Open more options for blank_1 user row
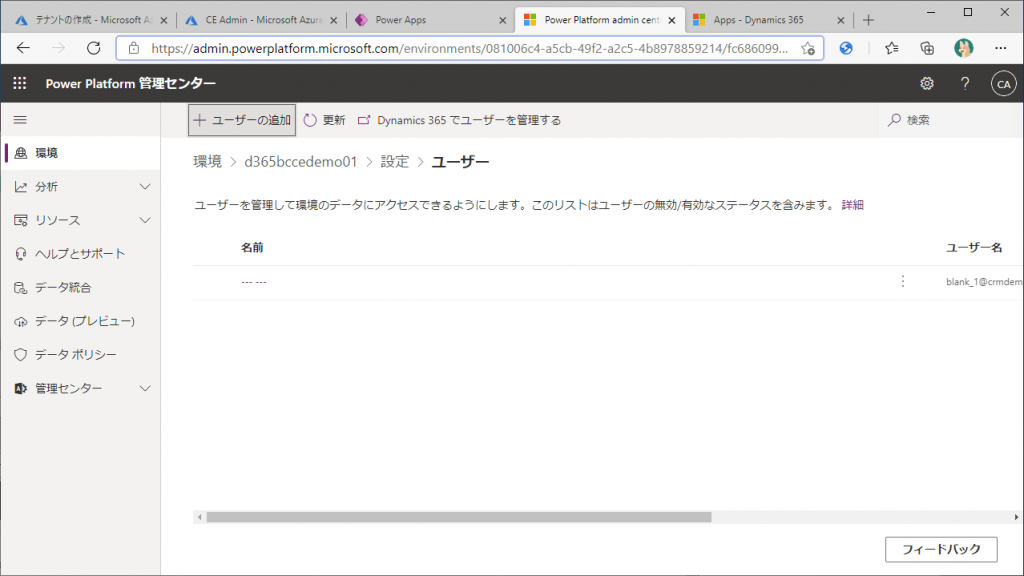 (x=903, y=281)
